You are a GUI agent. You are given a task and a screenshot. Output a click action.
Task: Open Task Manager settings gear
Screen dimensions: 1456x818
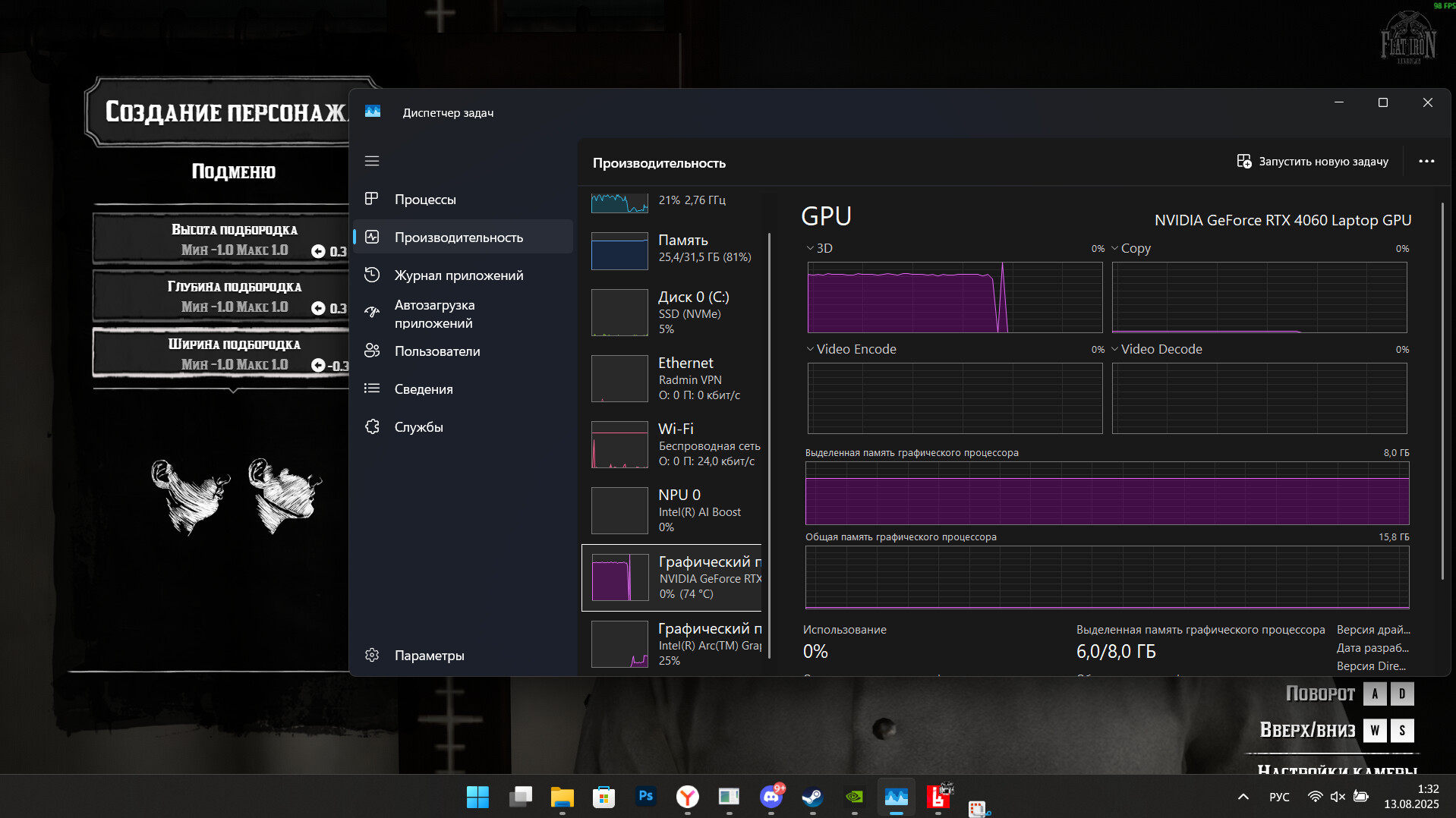(372, 655)
